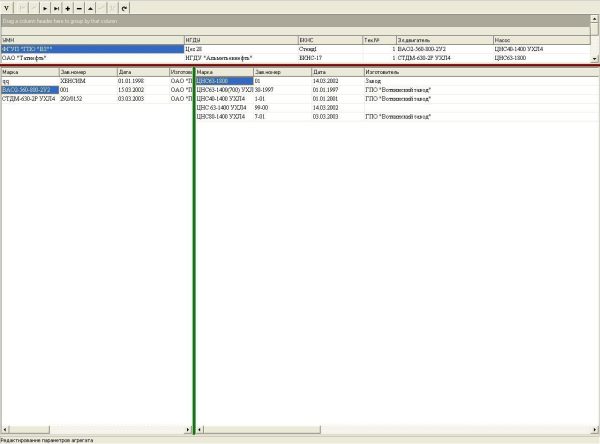Jump to last record navigator button
Image resolution: width=600 pixels, height=444 pixels.
coord(56,8)
